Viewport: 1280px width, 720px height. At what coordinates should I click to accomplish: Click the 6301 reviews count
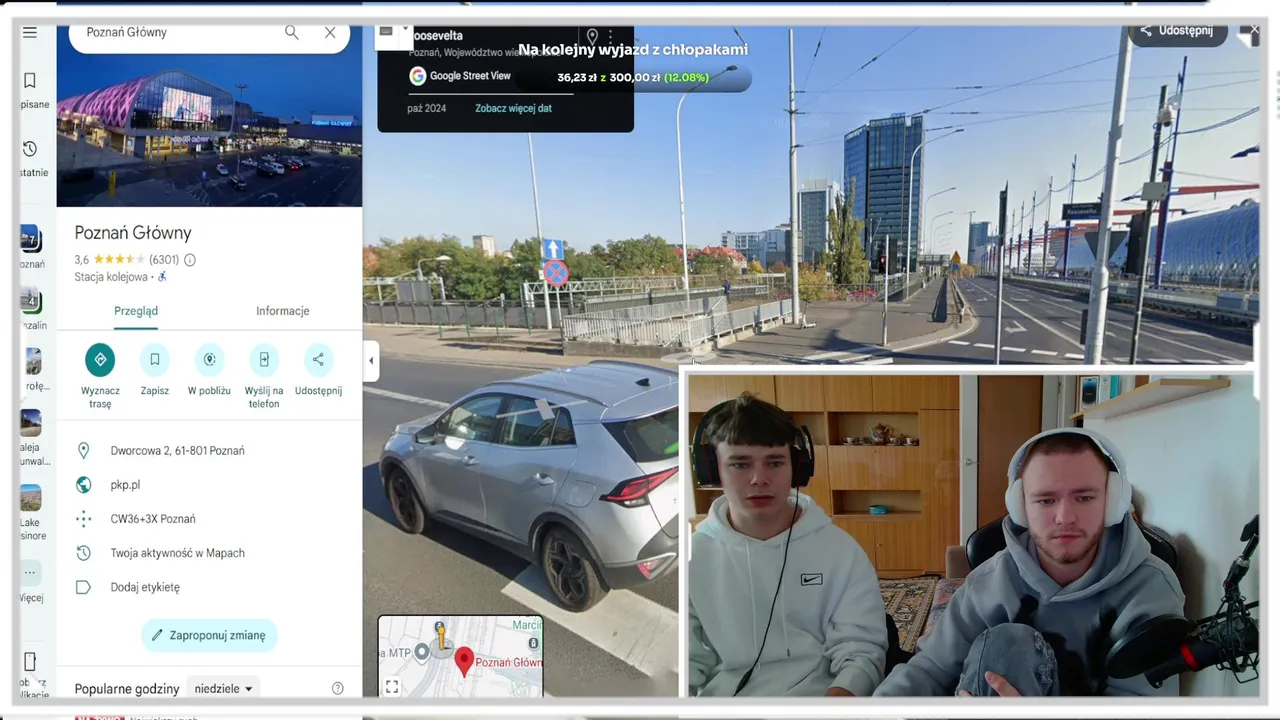pos(164,260)
